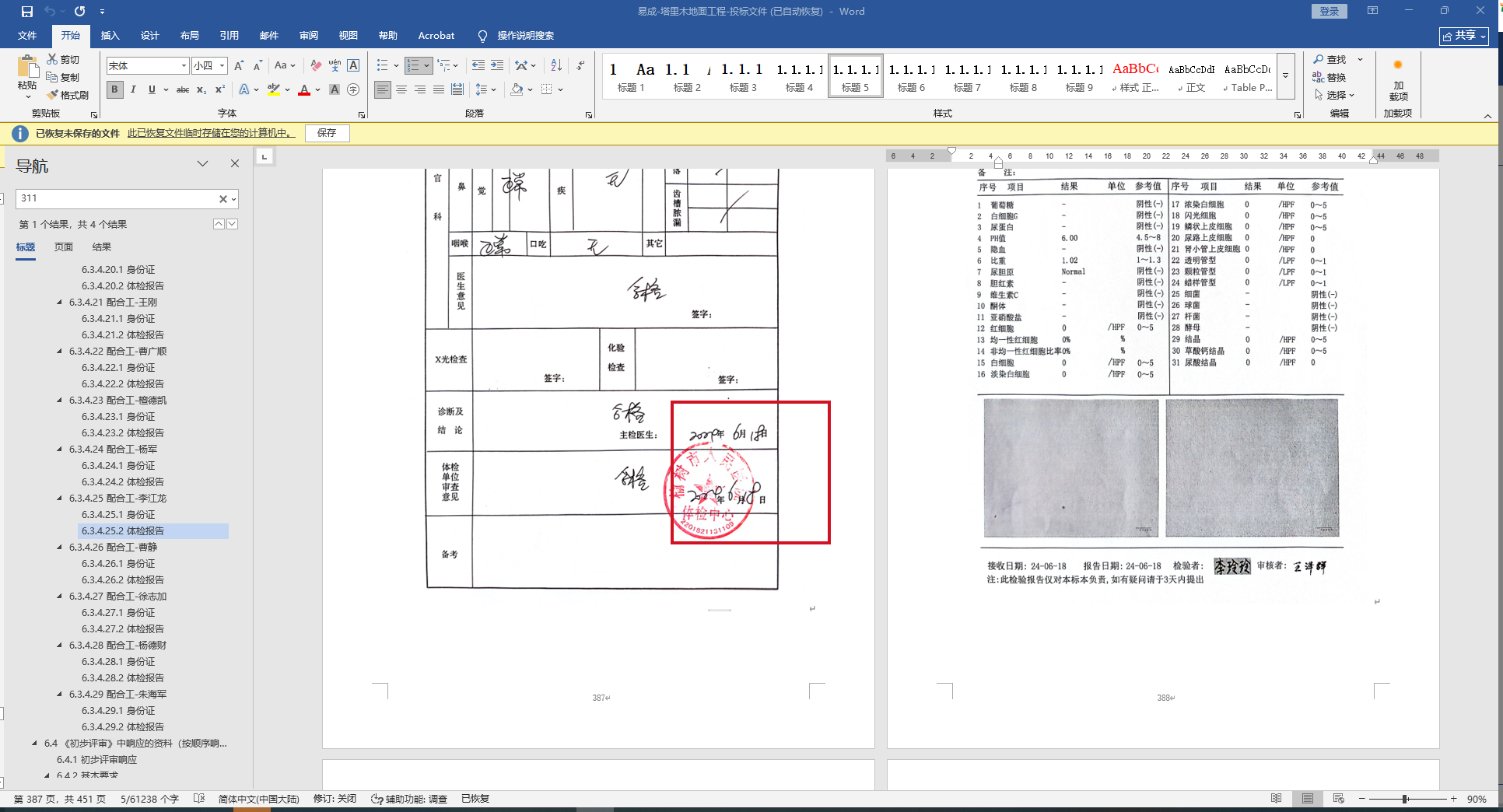Decrease the paragraph indent
Viewport: 1503px width, 812px height.
pyautogui.click(x=478, y=66)
